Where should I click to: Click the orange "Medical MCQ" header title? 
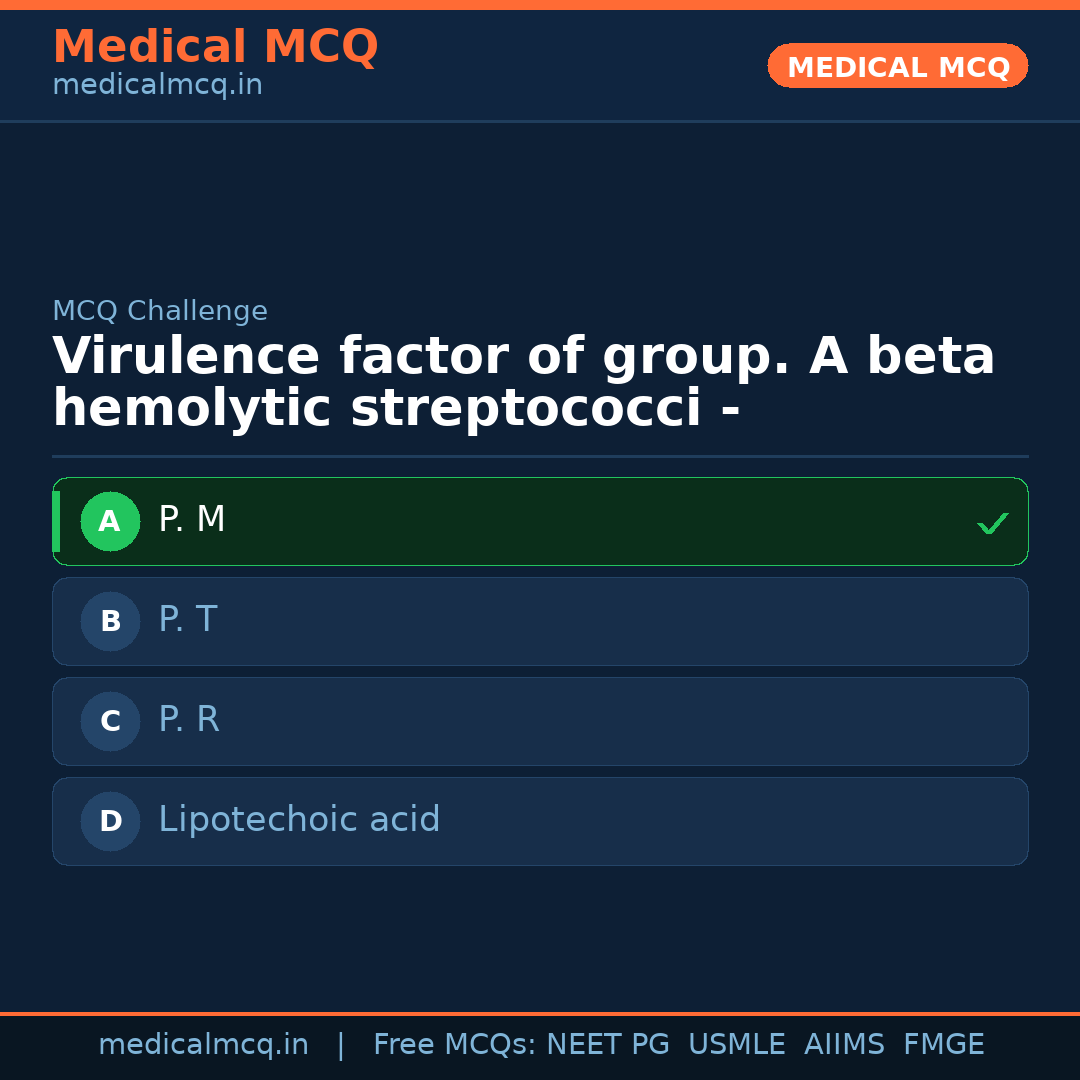pos(215,47)
